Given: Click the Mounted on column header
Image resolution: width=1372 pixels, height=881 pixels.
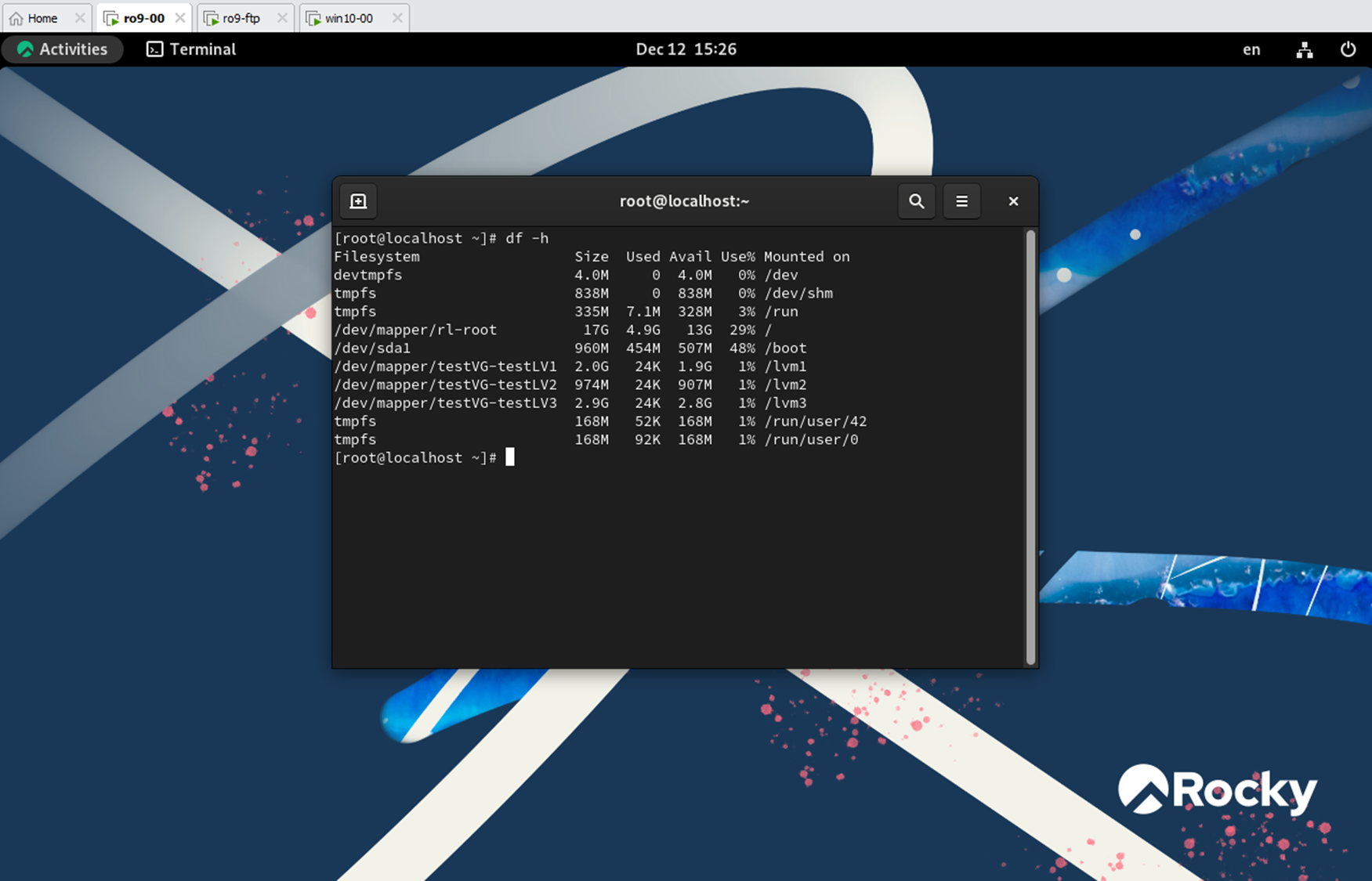Looking at the screenshot, I should click(807, 256).
